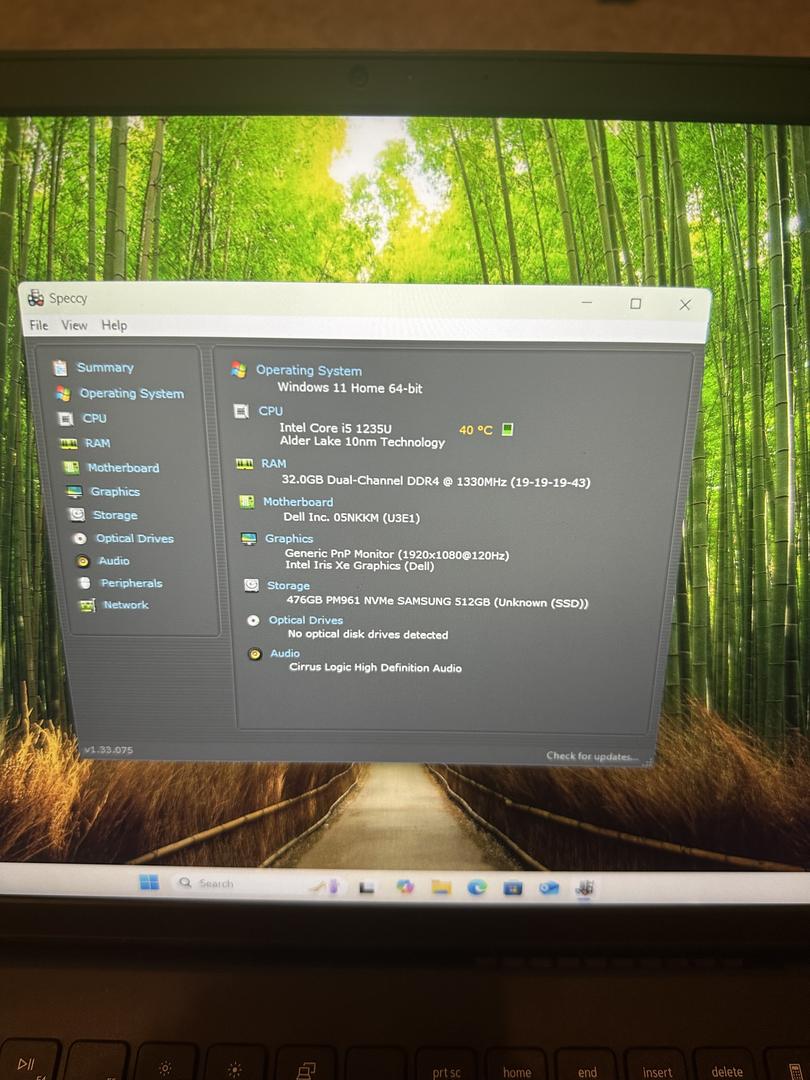Click the Summary clipboard icon
This screenshot has width=810, height=1080.
pos(61,368)
